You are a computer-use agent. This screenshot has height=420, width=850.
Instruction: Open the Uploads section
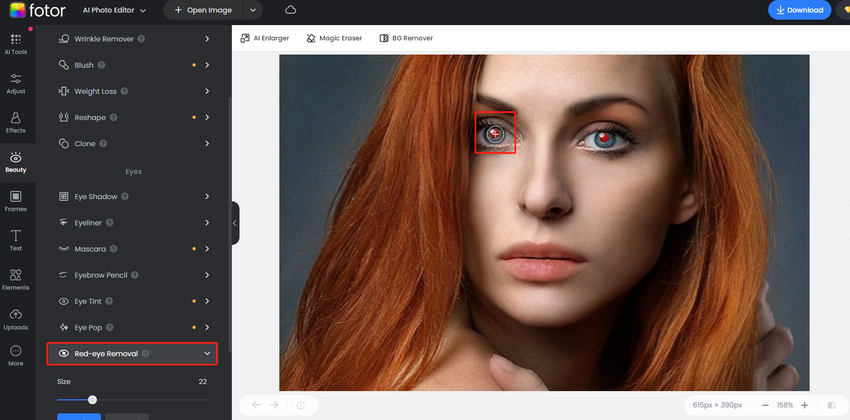(15, 319)
